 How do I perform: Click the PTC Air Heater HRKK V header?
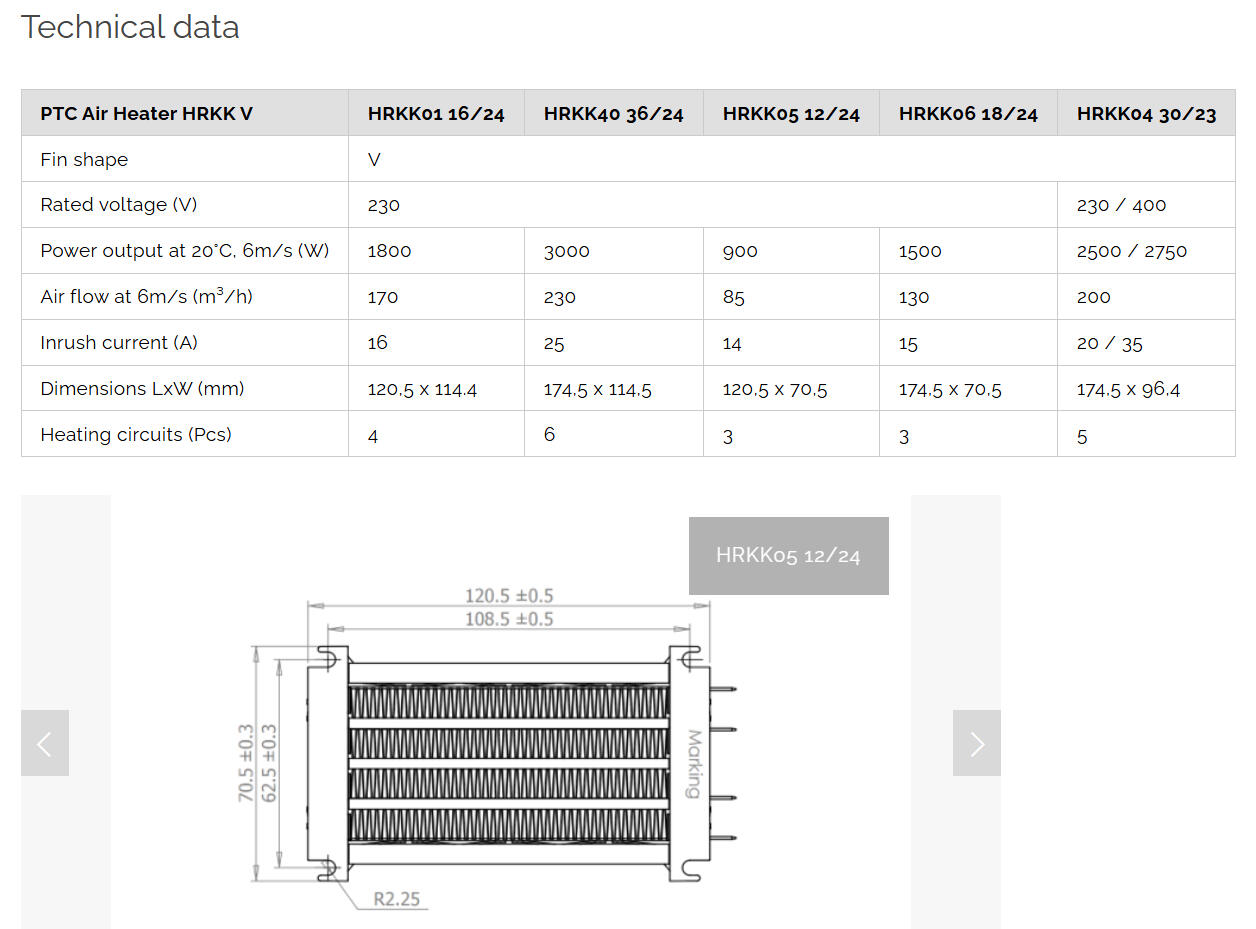tap(146, 114)
